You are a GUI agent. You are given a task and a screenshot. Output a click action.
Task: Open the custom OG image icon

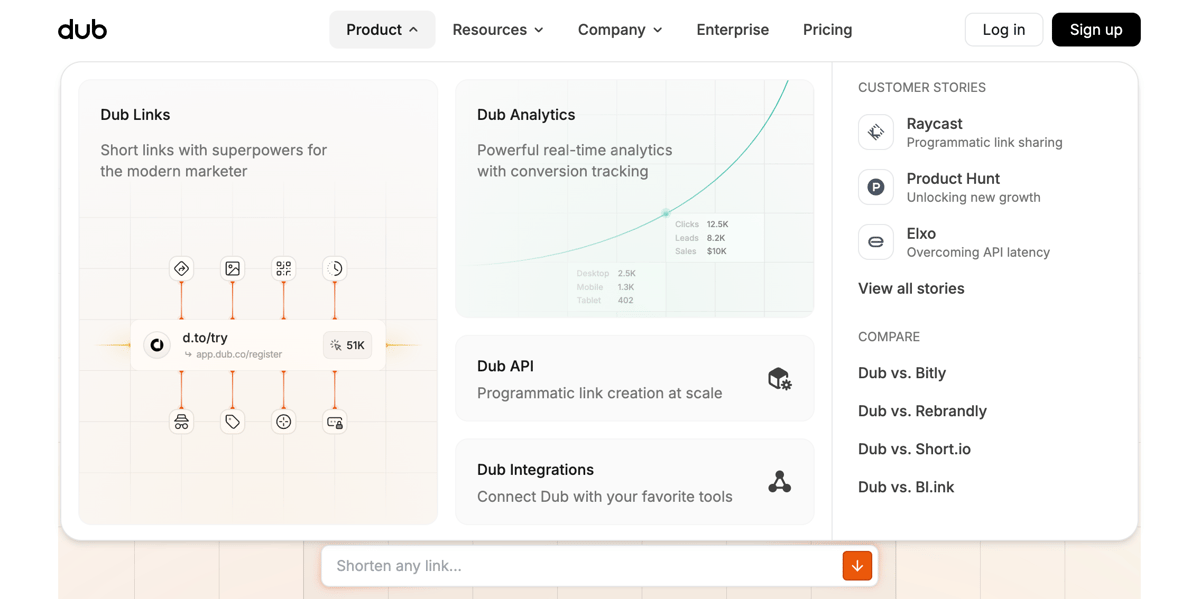tap(232, 268)
